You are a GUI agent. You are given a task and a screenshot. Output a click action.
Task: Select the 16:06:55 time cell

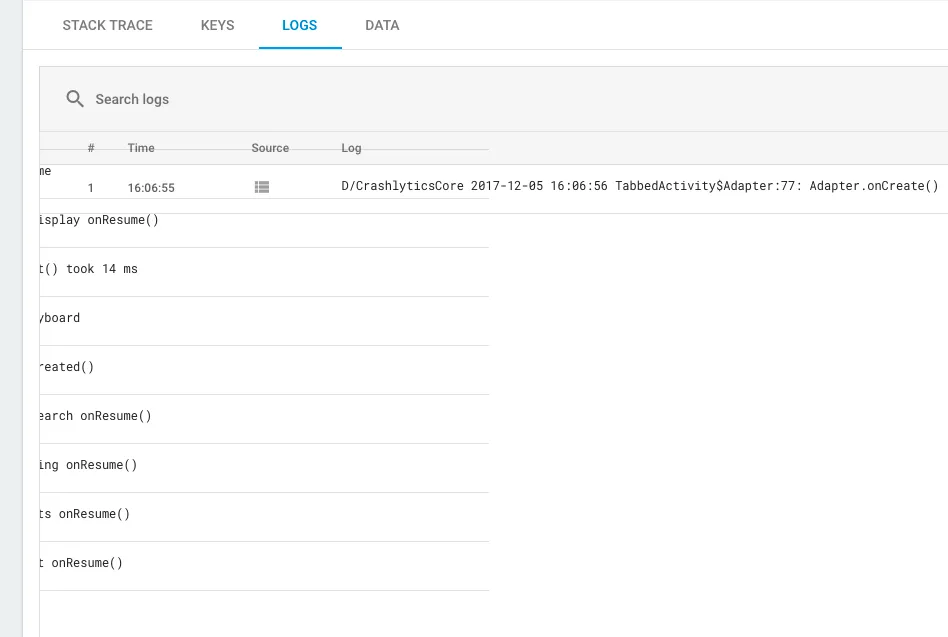point(151,188)
